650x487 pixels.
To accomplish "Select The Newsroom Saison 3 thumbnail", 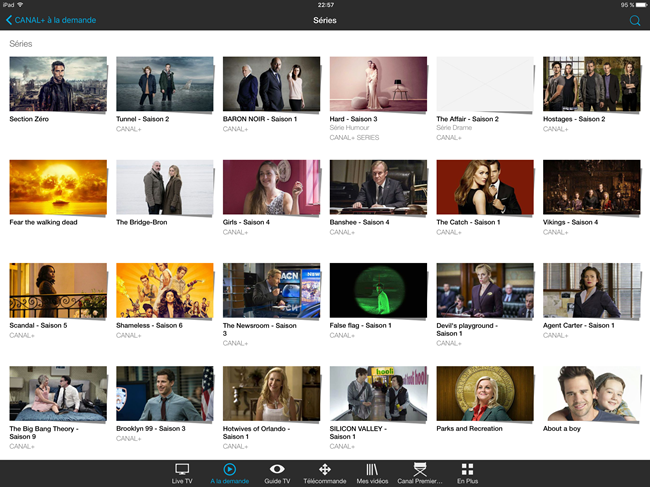I will coord(272,291).
